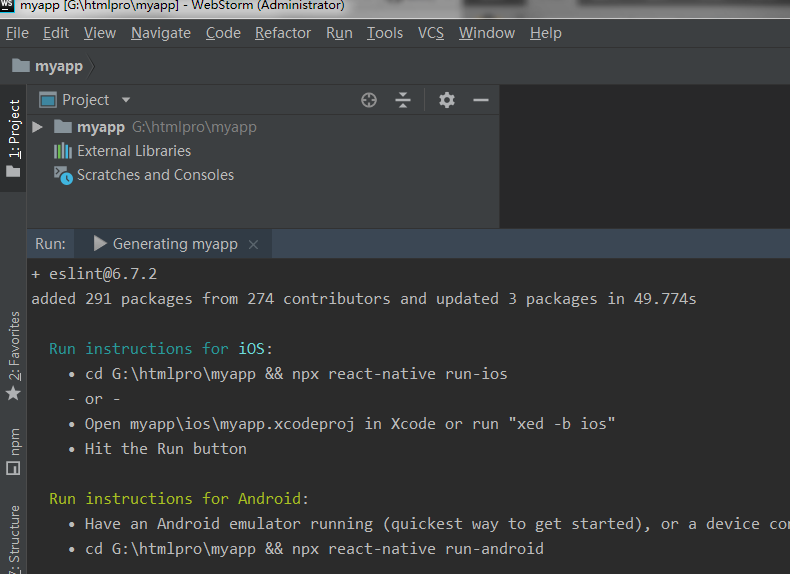Open the Run menu
Image resolution: width=790 pixels, height=574 pixels.
339,33
